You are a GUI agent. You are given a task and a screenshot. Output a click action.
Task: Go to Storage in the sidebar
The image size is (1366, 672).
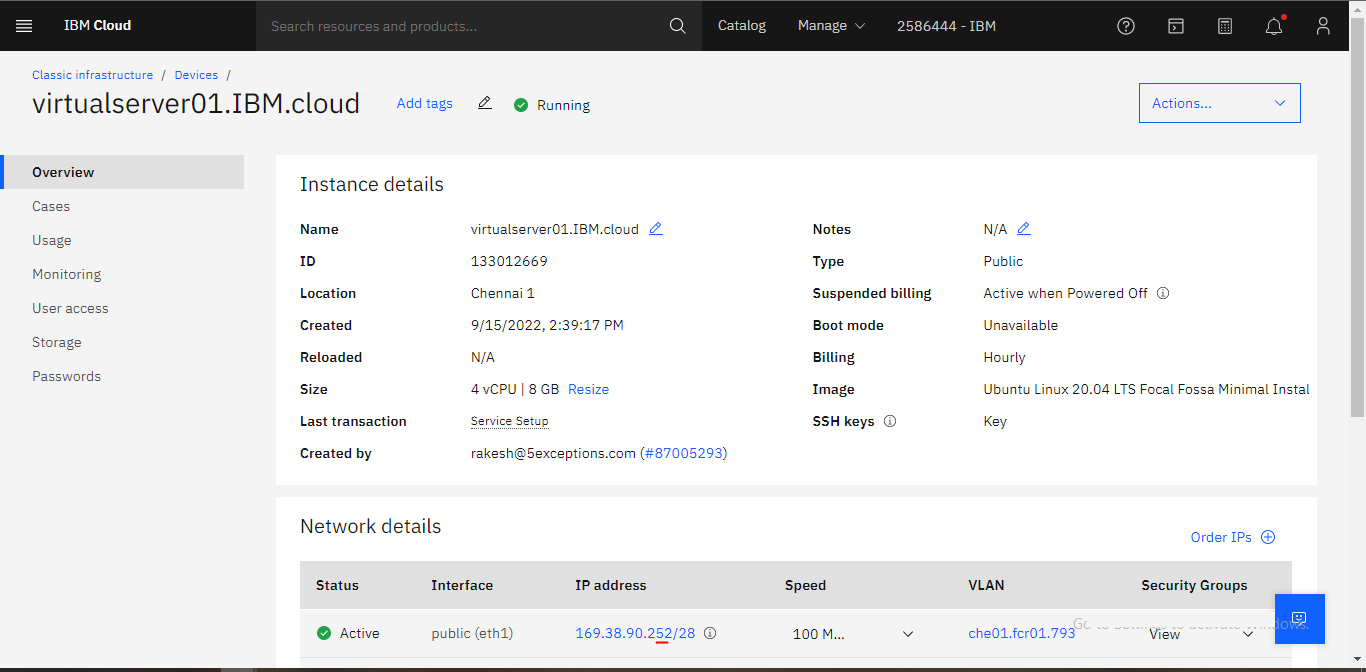[56, 342]
